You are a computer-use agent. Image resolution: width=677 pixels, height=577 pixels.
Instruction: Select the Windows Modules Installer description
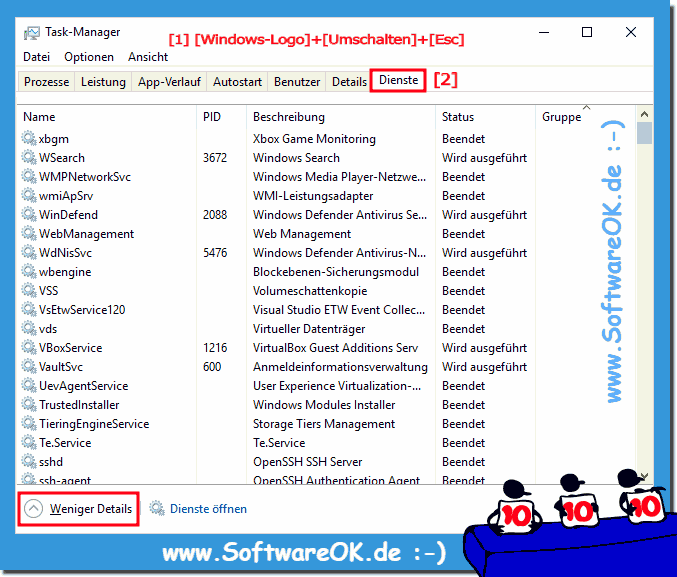pos(324,405)
